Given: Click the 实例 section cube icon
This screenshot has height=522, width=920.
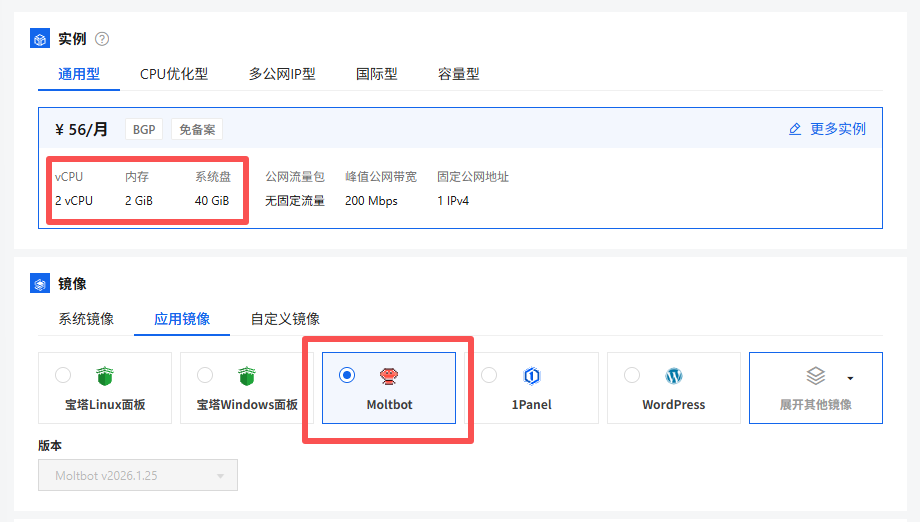Looking at the screenshot, I should click(x=40, y=39).
